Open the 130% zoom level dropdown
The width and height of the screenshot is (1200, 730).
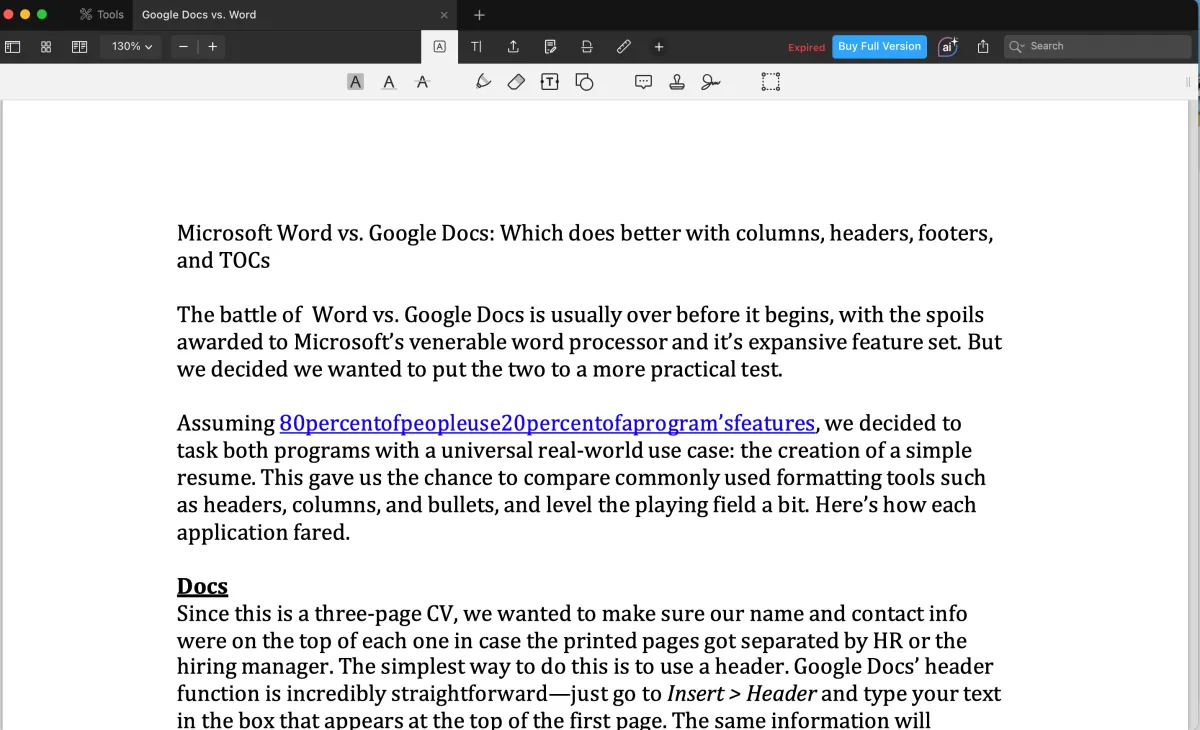point(132,47)
